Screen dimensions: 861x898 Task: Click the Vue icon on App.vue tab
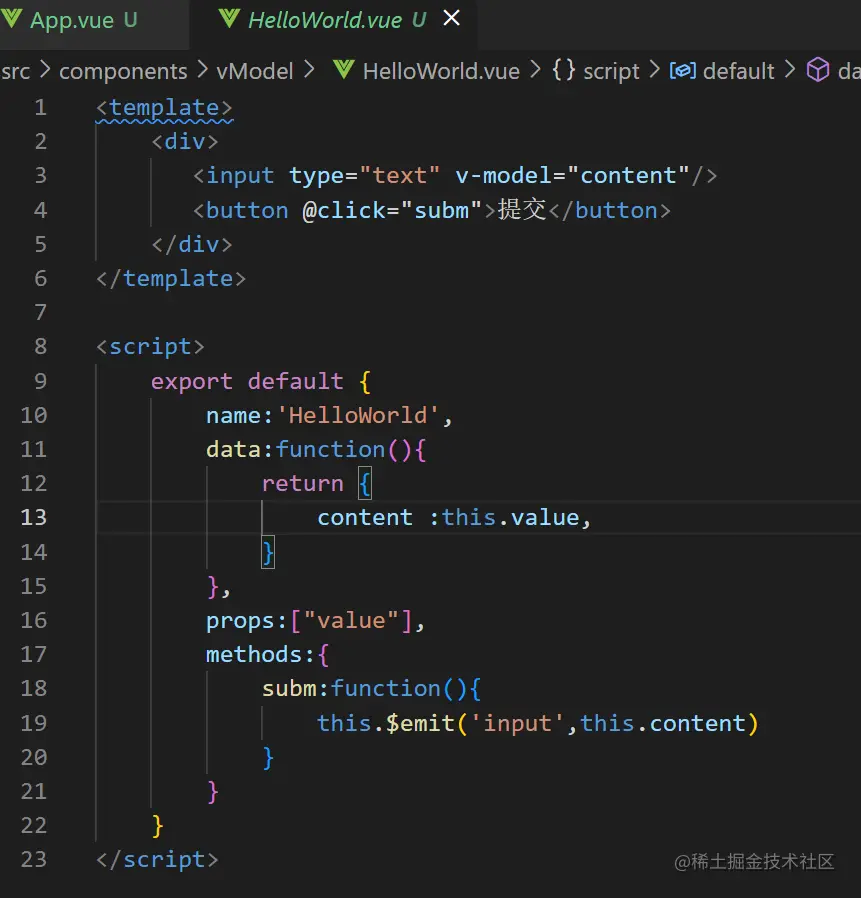tap(11, 19)
